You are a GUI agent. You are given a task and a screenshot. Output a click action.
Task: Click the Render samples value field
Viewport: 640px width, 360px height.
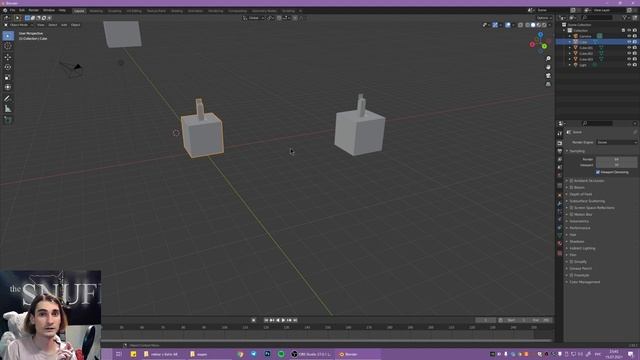616,159
